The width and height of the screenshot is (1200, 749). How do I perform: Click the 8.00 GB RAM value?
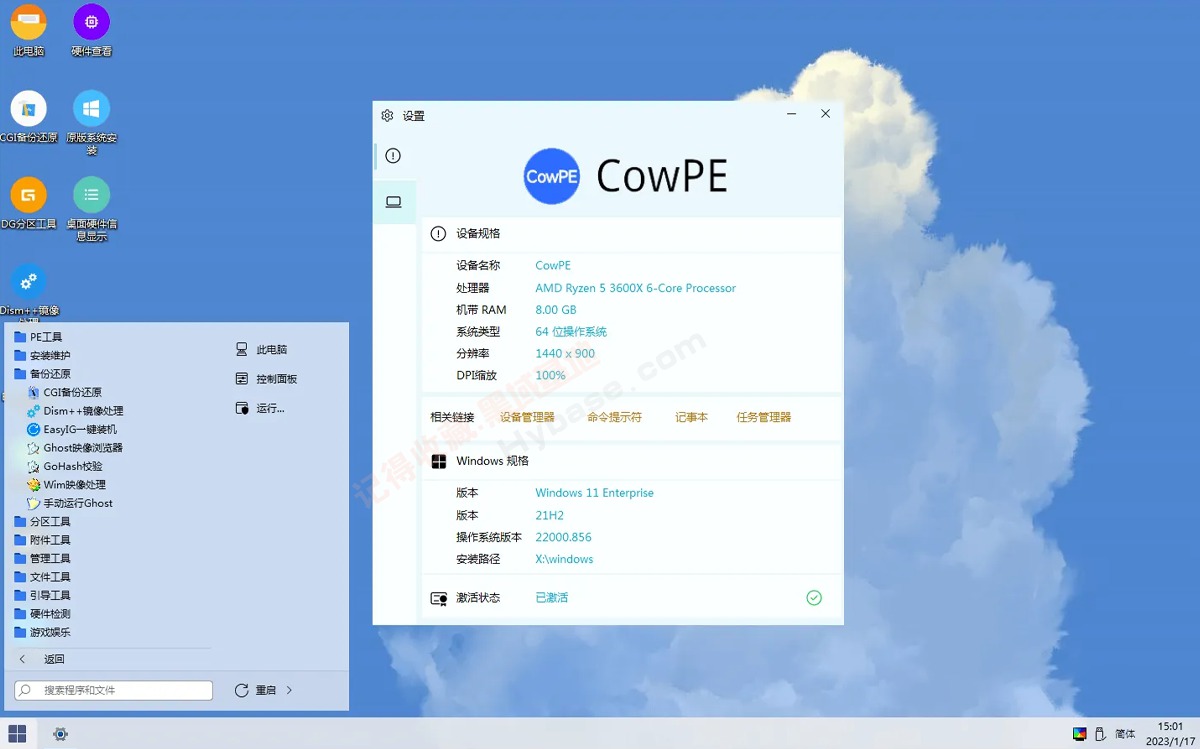pos(556,310)
